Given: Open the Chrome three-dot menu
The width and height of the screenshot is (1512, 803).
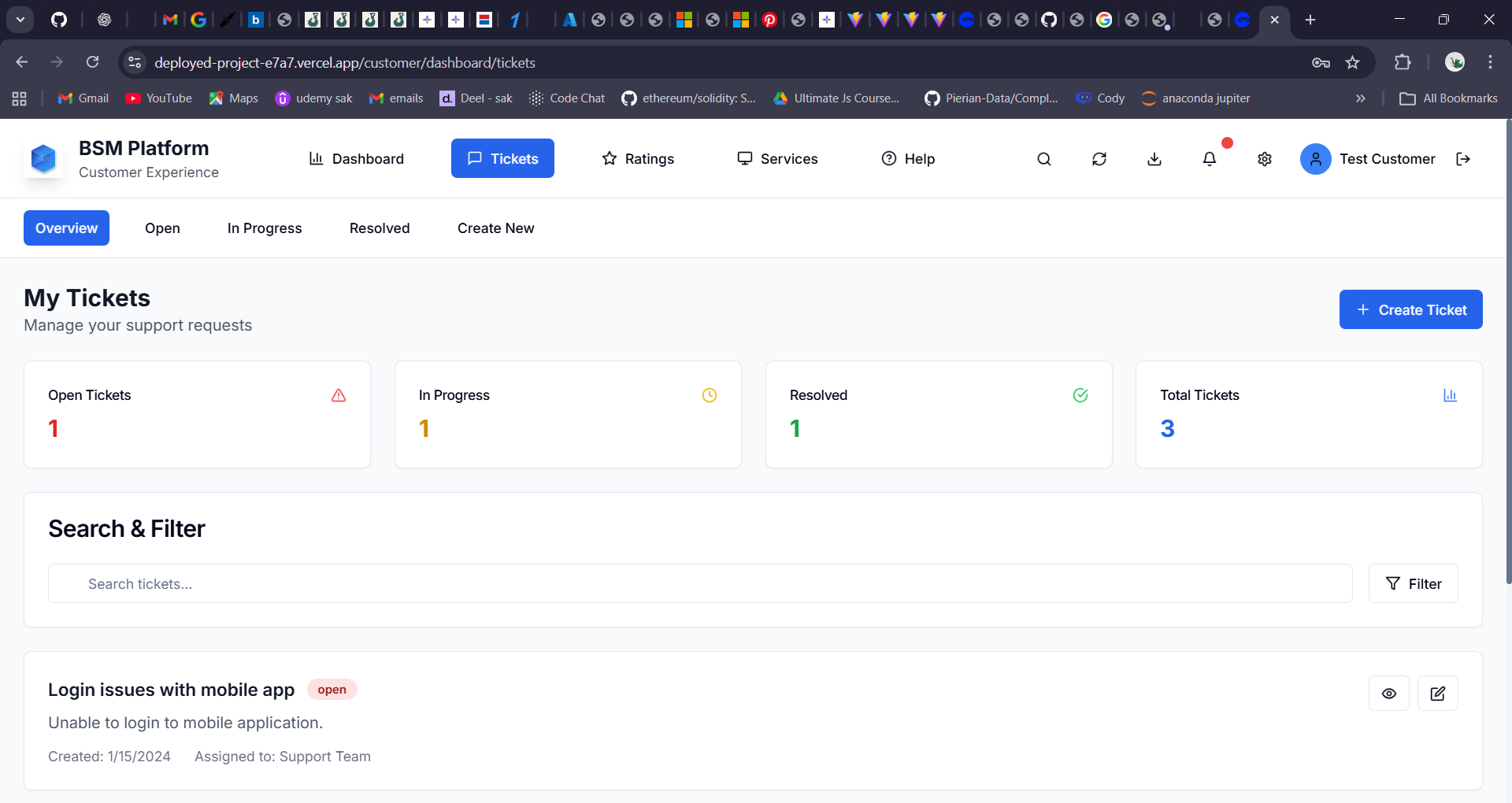Looking at the screenshot, I should [1490, 62].
